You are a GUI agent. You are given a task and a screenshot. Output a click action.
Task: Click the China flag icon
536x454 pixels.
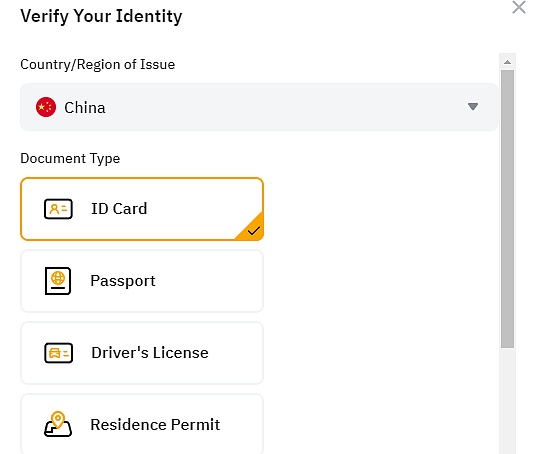coord(46,107)
